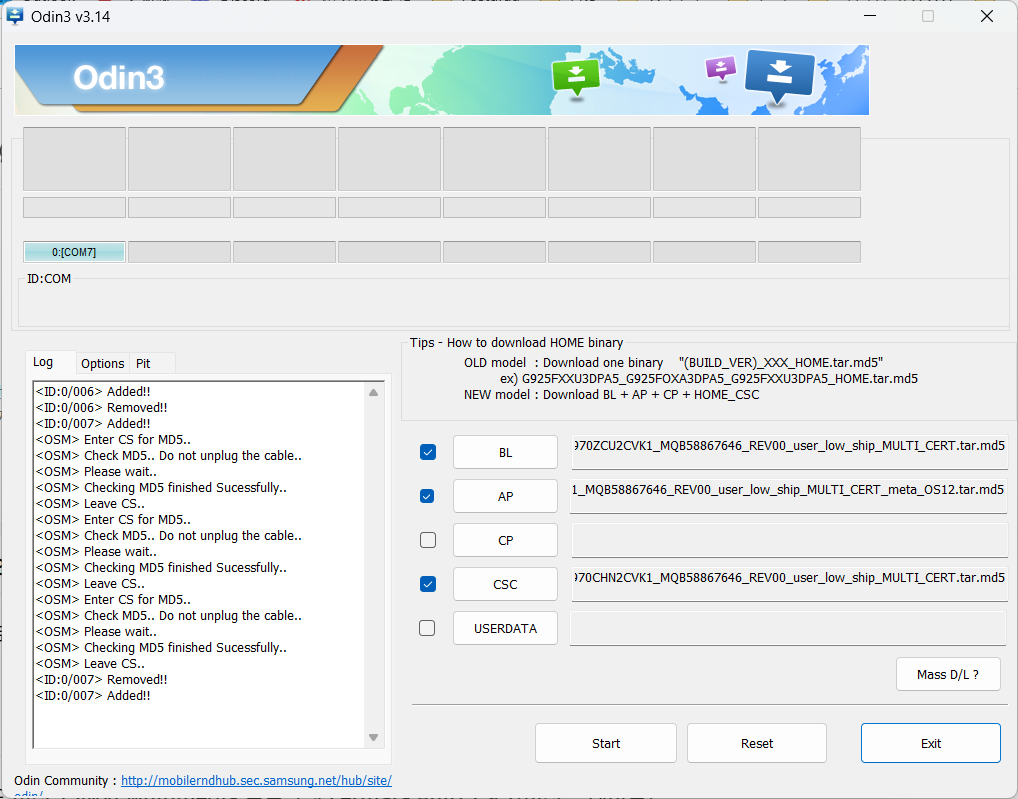The height and width of the screenshot is (799, 1018).
Task: Click the empty USERDATA path field
Action: coord(788,628)
